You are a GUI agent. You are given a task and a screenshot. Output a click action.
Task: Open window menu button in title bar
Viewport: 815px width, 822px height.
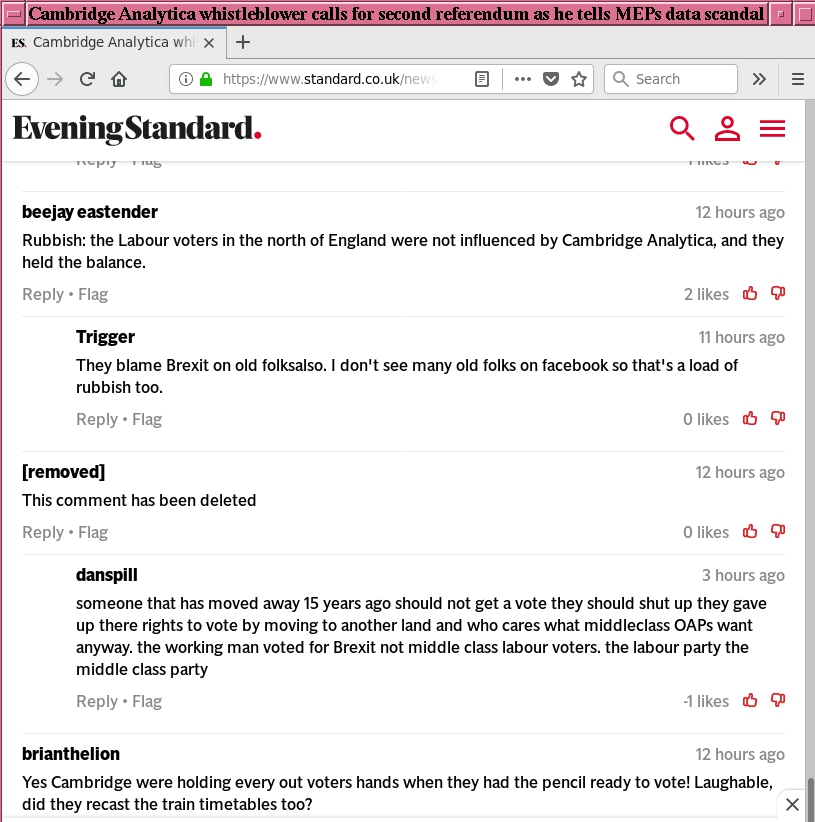tap(13, 14)
